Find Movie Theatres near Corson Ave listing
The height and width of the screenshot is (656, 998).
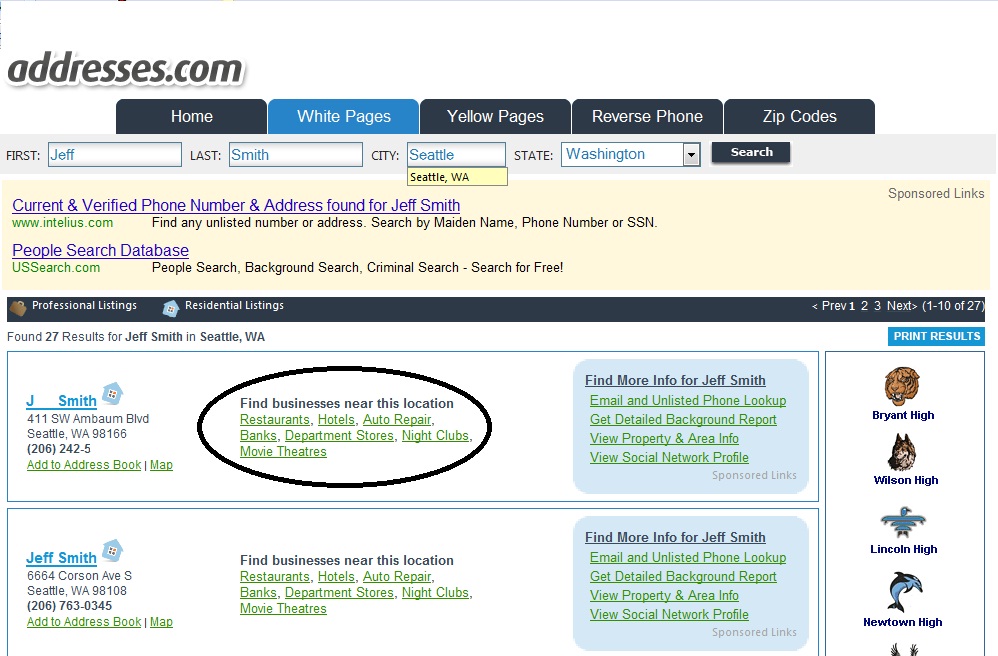coord(283,608)
